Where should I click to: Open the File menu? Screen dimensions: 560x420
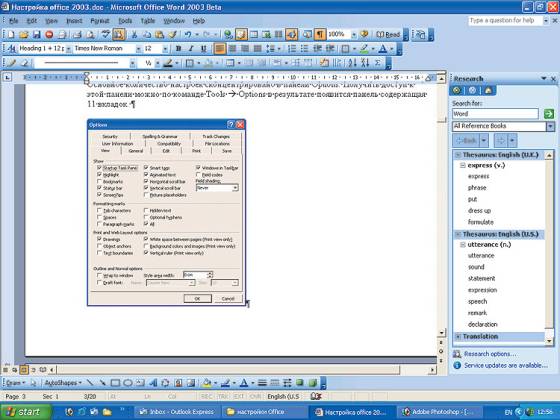click(x=14, y=21)
